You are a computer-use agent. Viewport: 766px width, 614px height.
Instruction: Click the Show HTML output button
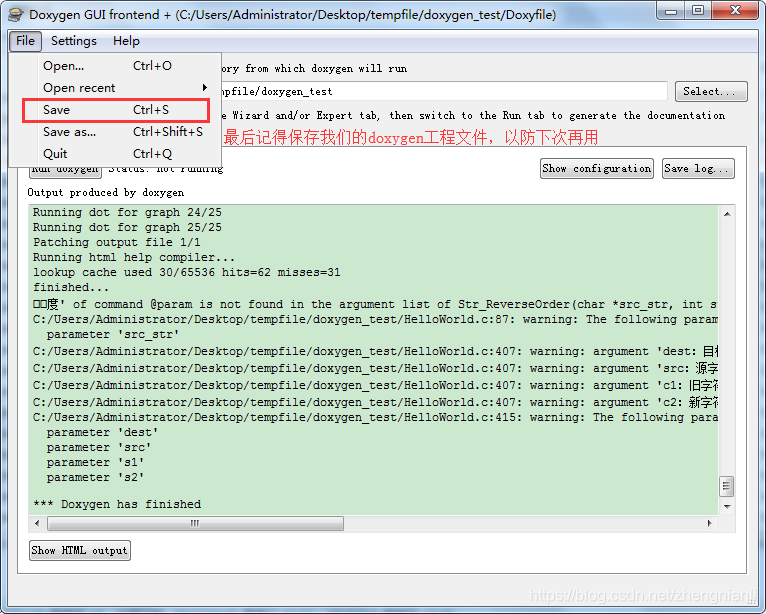pyautogui.click(x=80, y=550)
